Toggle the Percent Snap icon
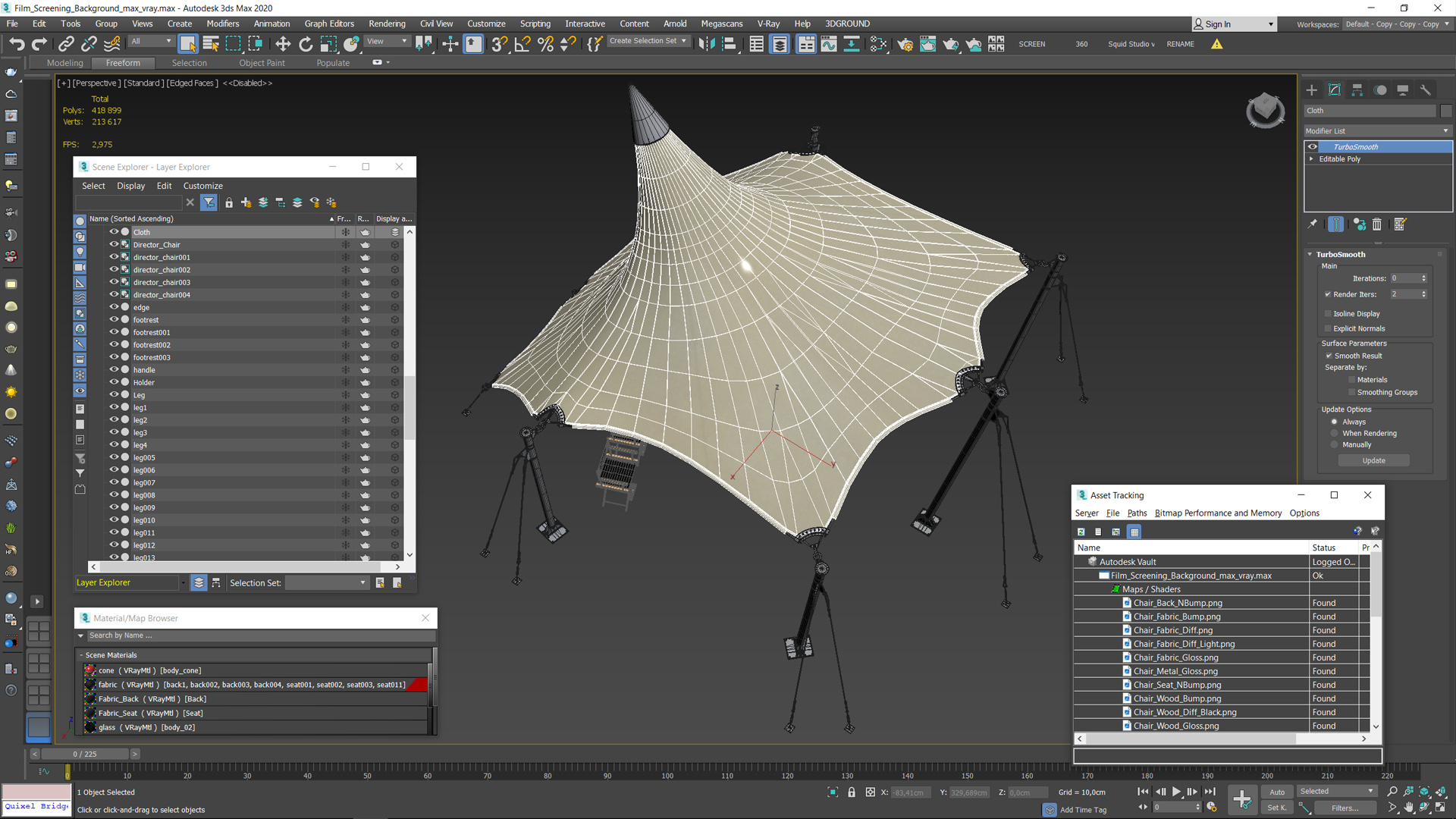The width and height of the screenshot is (1456, 819). [545, 44]
